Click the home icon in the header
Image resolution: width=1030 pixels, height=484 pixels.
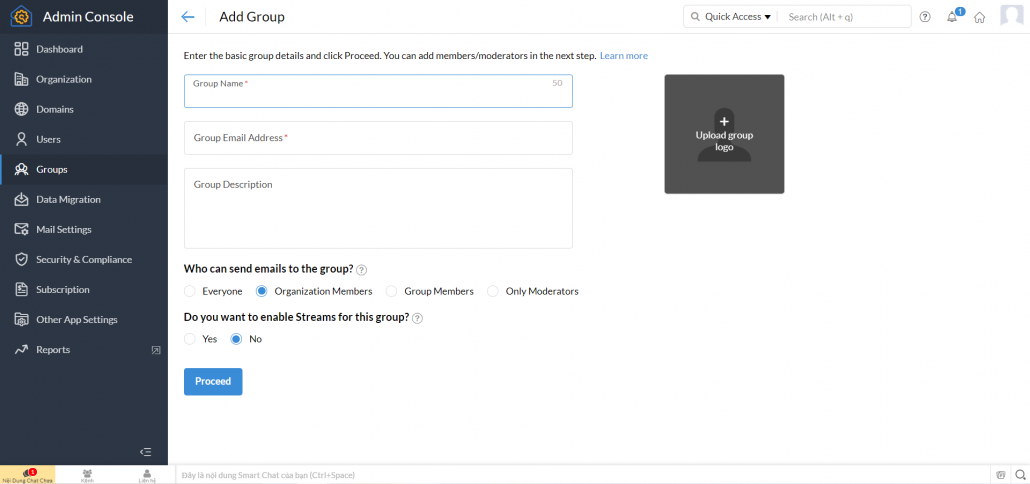pyautogui.click(x=979, y=18)
